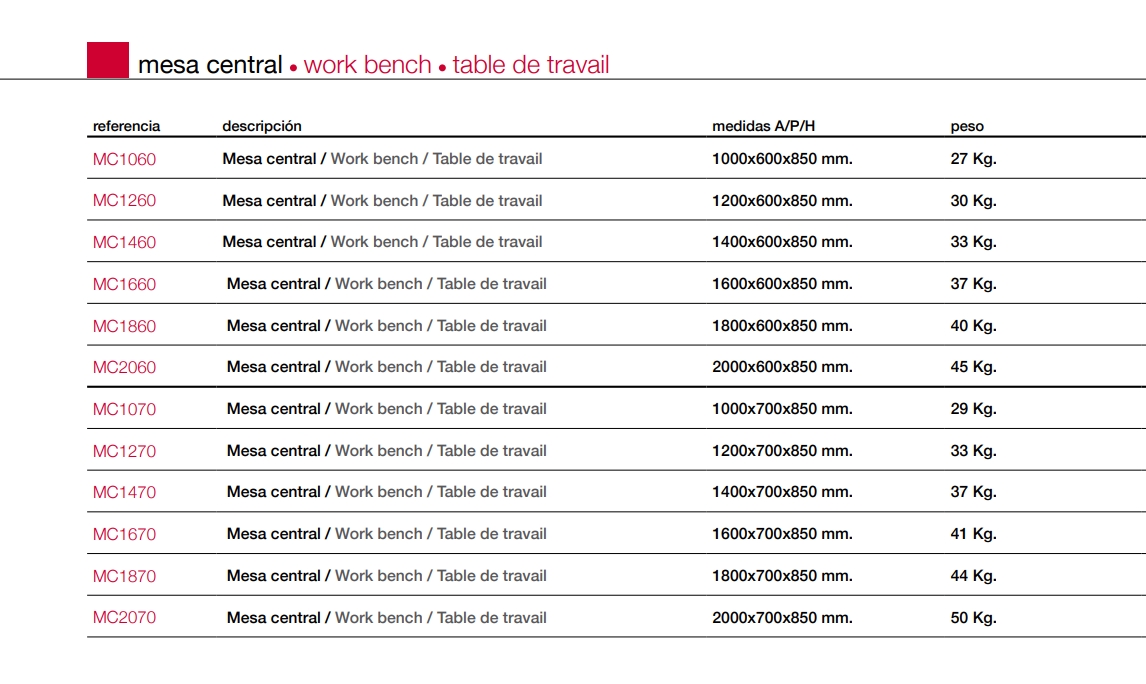Select the 1800x700x850 mm. dimensions cell

(x=782, y=576)
